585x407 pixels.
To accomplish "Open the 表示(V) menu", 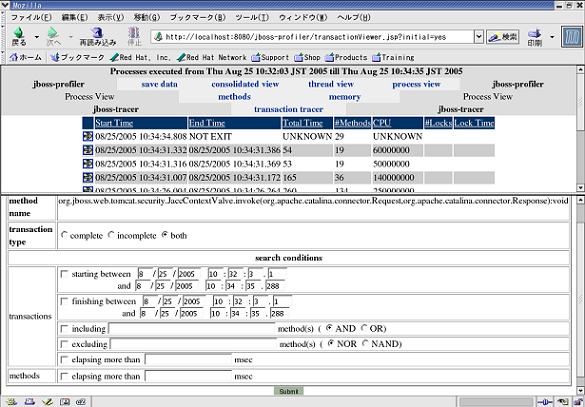I will click(111, 18).
